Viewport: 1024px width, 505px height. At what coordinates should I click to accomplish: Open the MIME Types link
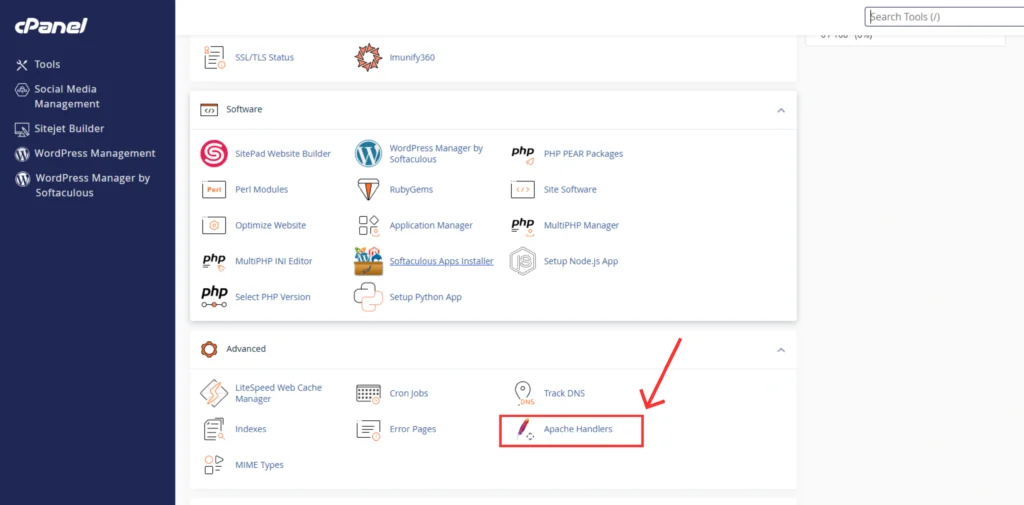pos(259,465)
